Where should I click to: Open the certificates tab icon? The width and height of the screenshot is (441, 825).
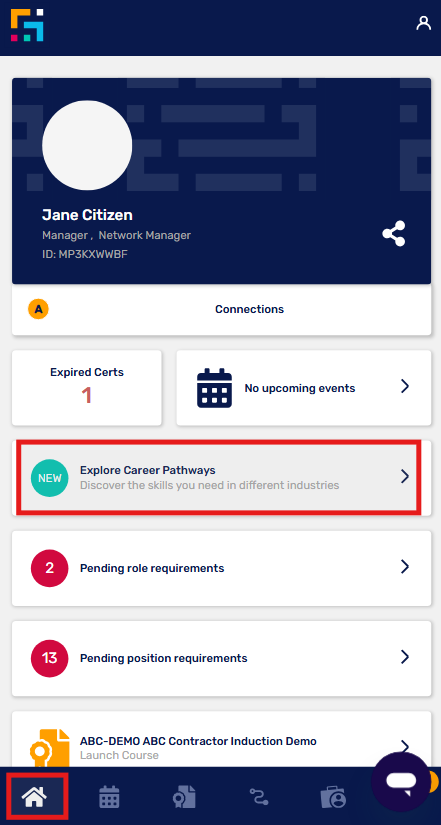click(184, 797)
